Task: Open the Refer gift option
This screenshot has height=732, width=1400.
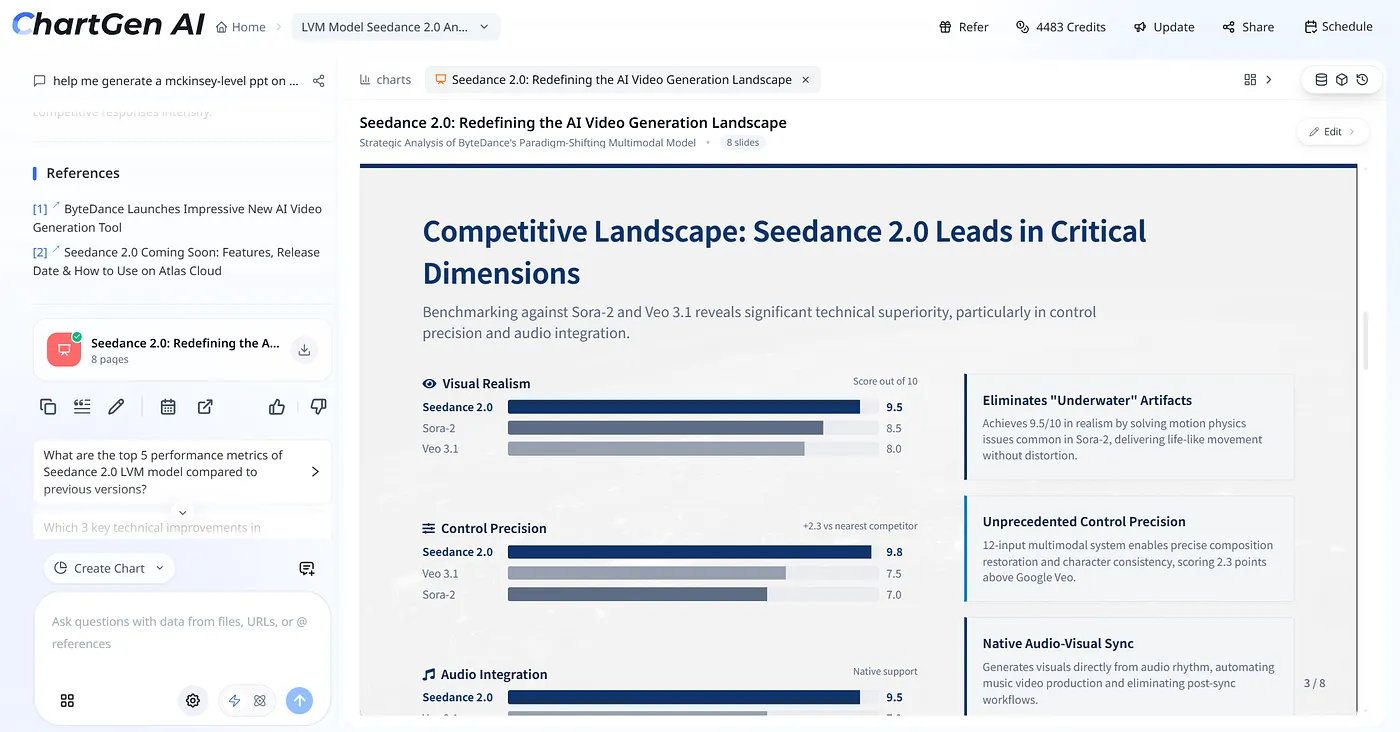Action: (964, 27)
